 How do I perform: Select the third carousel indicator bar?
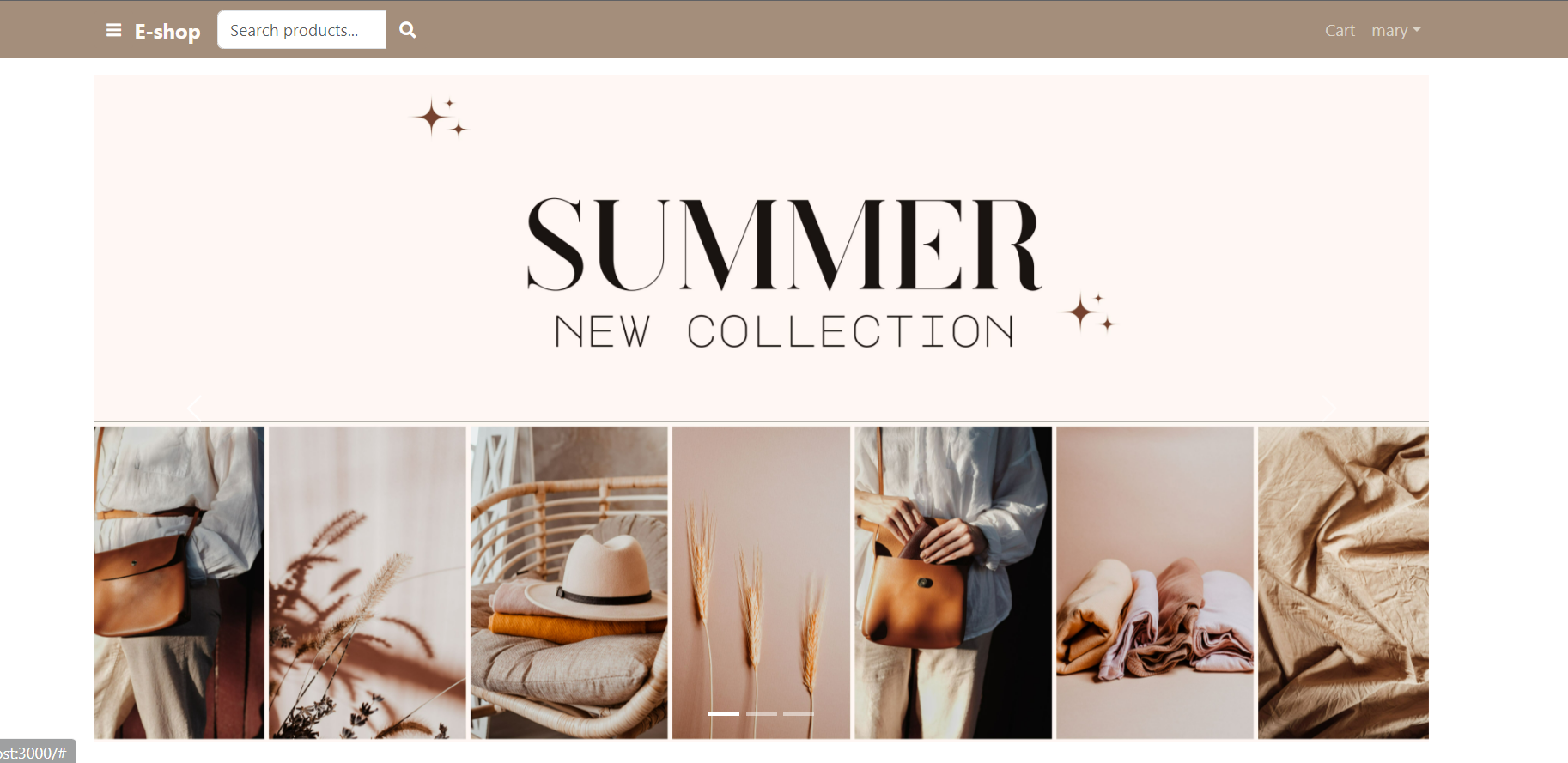(x=799, y=714)
